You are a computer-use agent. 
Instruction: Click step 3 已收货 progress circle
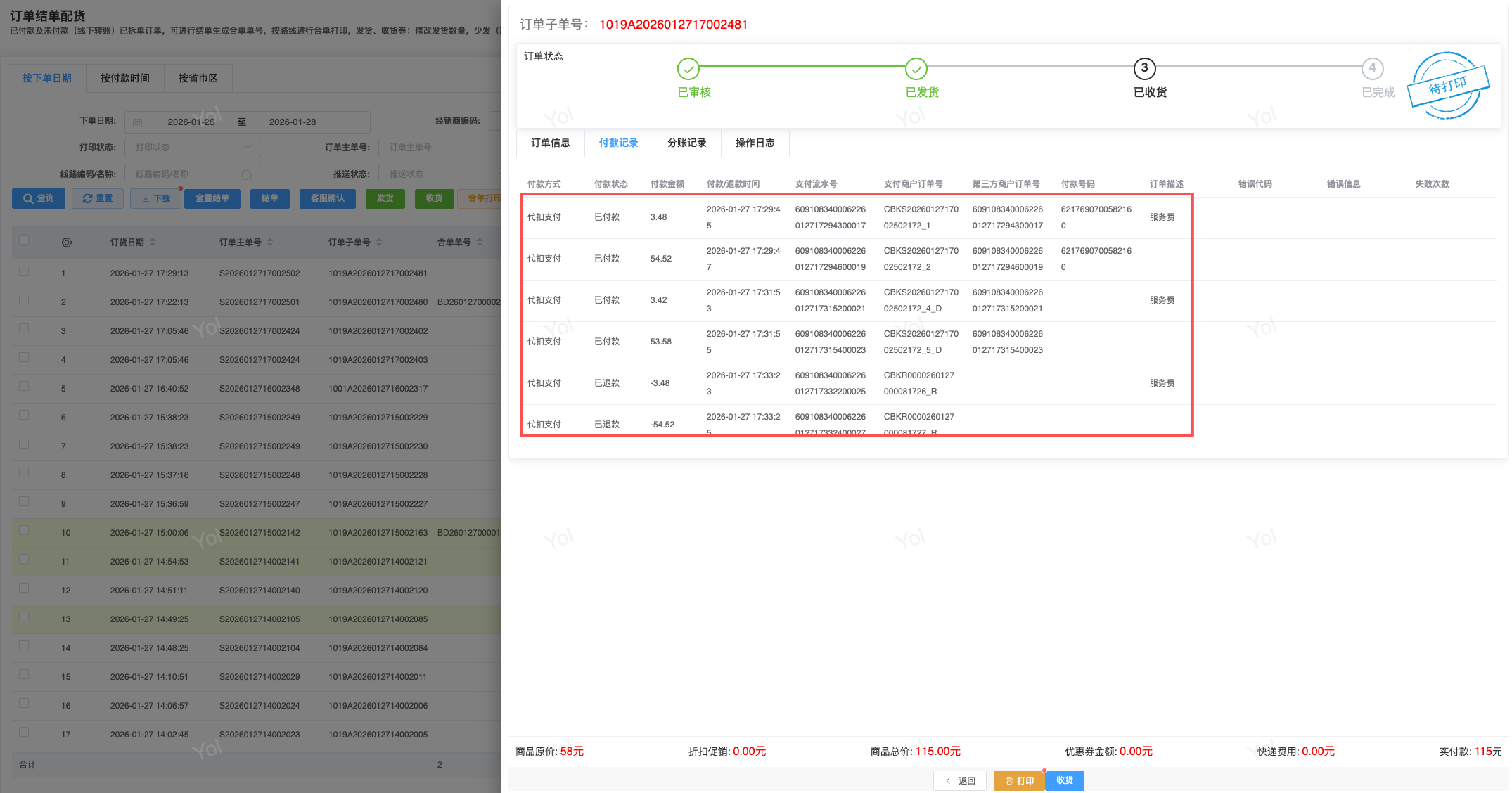click(x=1144, y=69)
